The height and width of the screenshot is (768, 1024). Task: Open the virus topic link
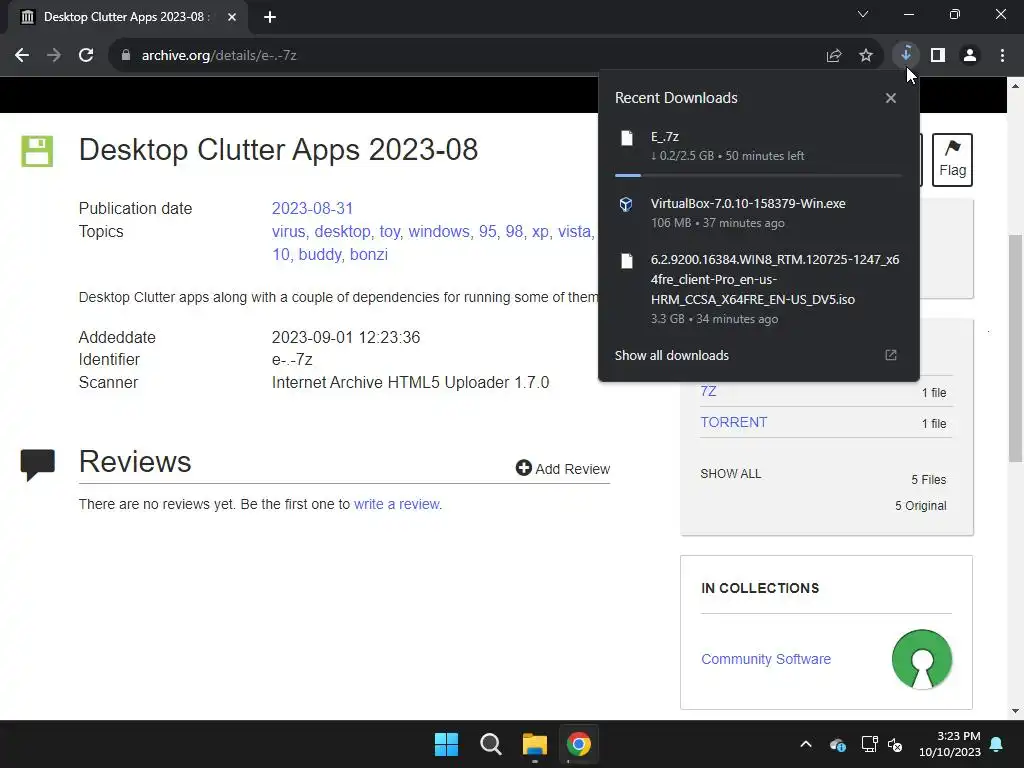288,232
